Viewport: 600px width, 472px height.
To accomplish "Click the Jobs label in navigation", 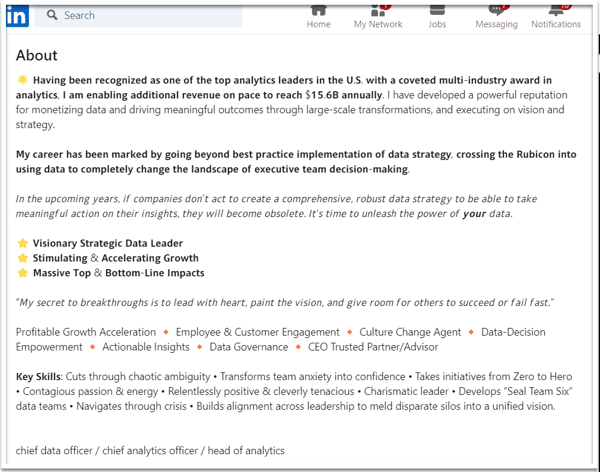I will coord(437,24).
